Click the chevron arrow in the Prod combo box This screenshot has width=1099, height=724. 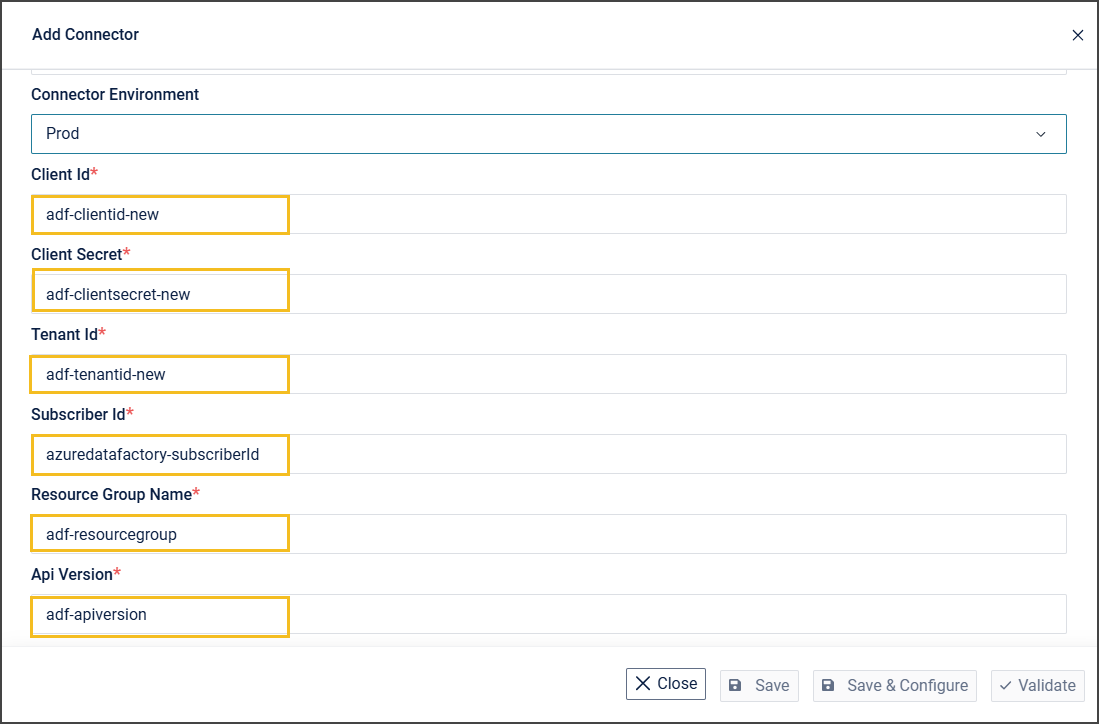pyautogui.click(x=1040, y=134)
